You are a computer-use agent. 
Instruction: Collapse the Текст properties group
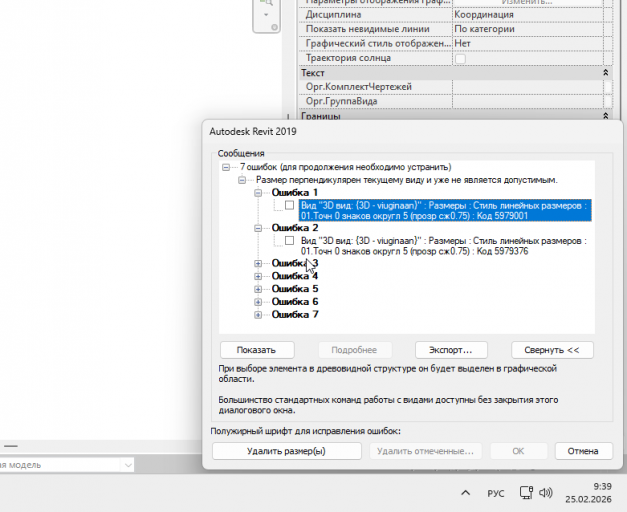point(605,73)
